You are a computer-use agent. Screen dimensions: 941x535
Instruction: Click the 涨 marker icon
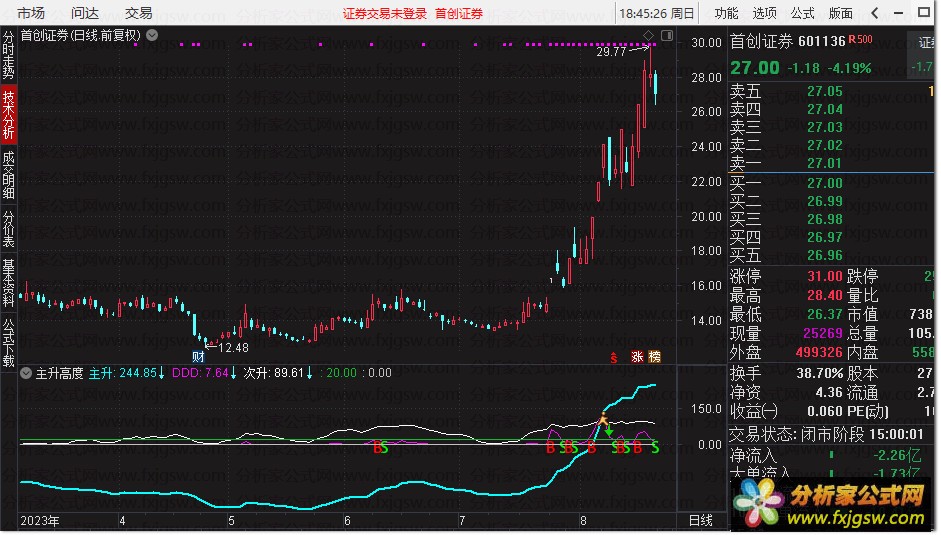[x=637, y=357]
